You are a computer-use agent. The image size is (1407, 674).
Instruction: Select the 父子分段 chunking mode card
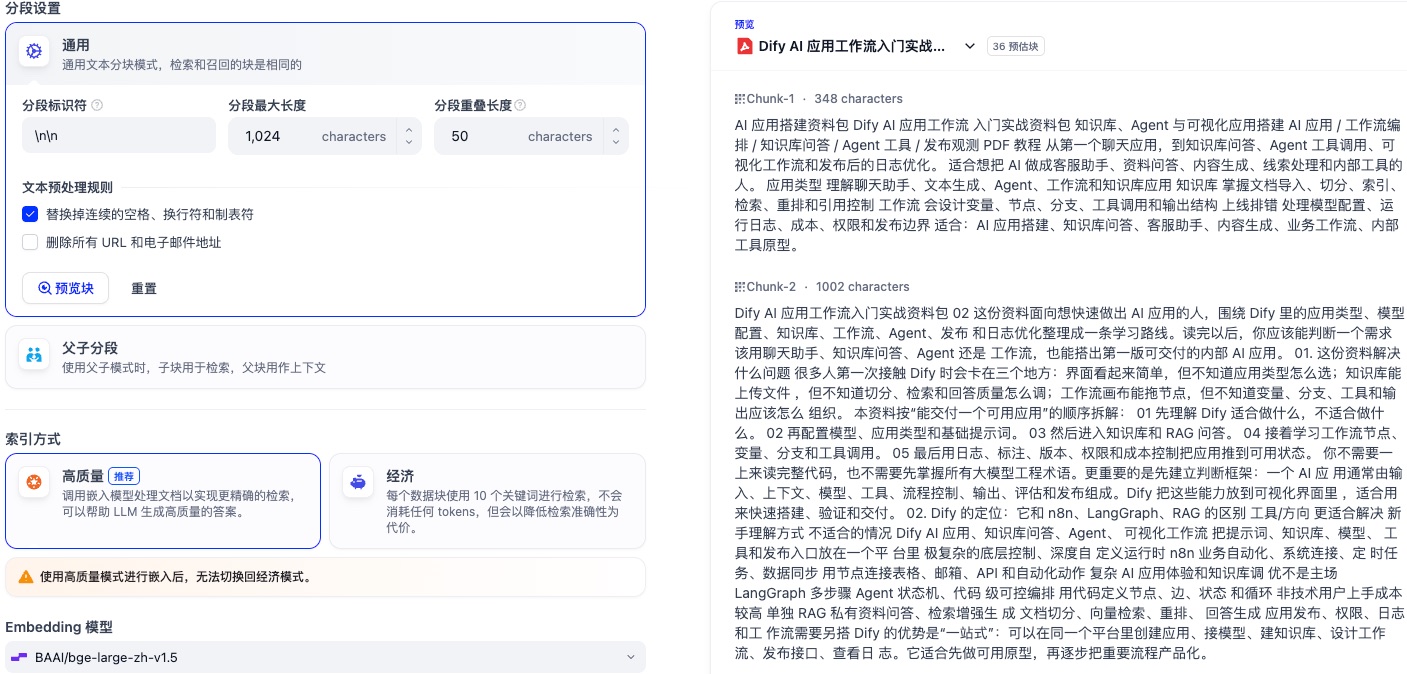(325, 357)
